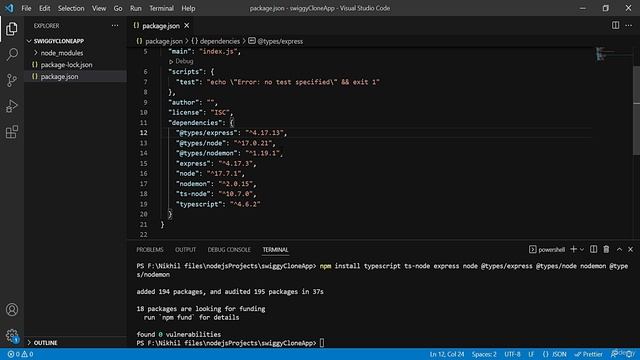
Task: Focus the terminal prompt input
Action: [322, 343]
